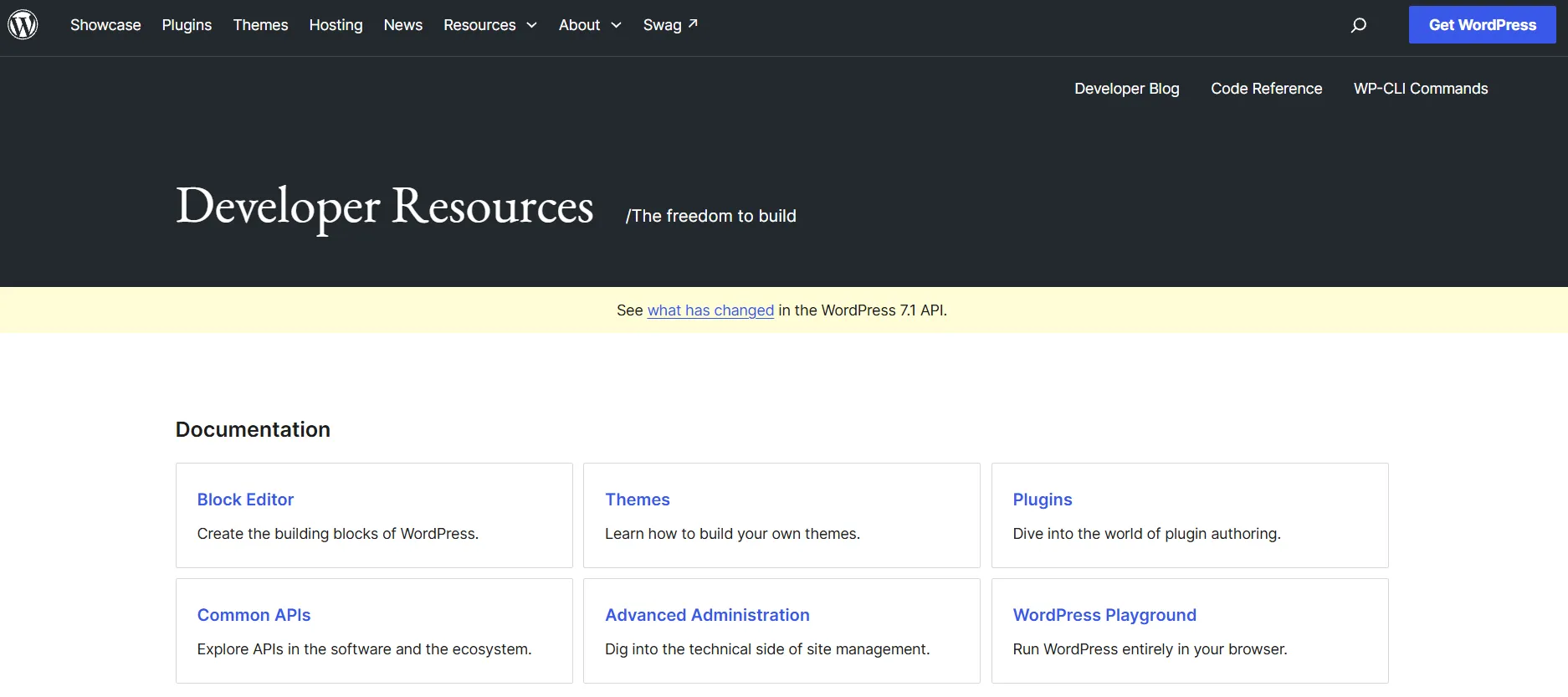Open the Showcase menu item

(x=105, y=25)
